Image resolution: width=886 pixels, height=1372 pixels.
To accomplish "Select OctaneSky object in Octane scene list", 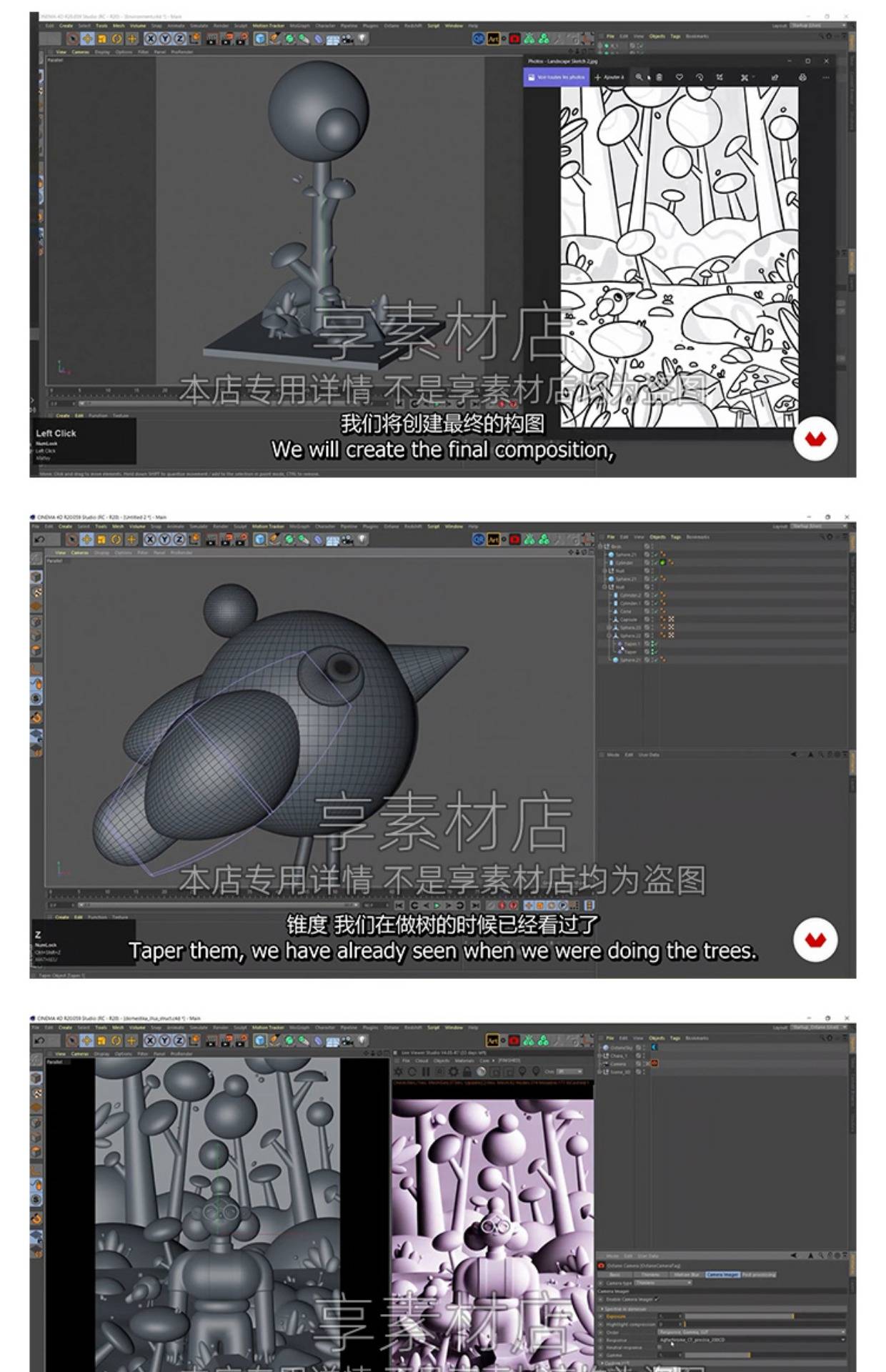I will [621, 1048].
